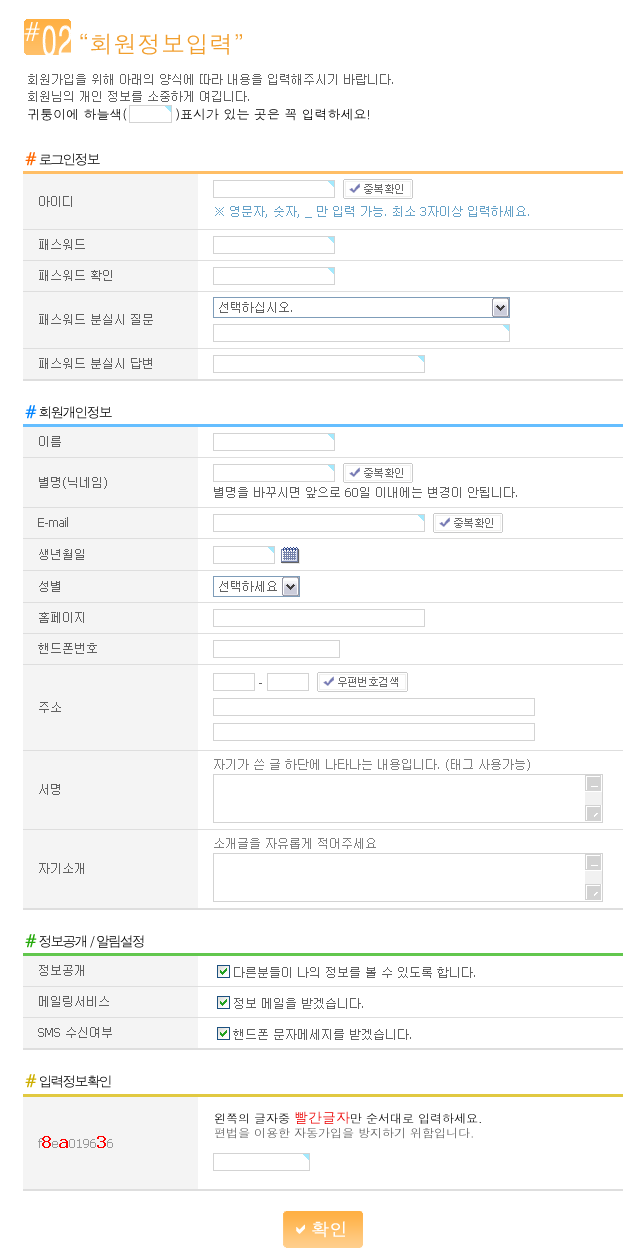Click 중복확인 next to the 아이디 field
This screenshot has height=1255, width=644.
click(x=378, y=189)
